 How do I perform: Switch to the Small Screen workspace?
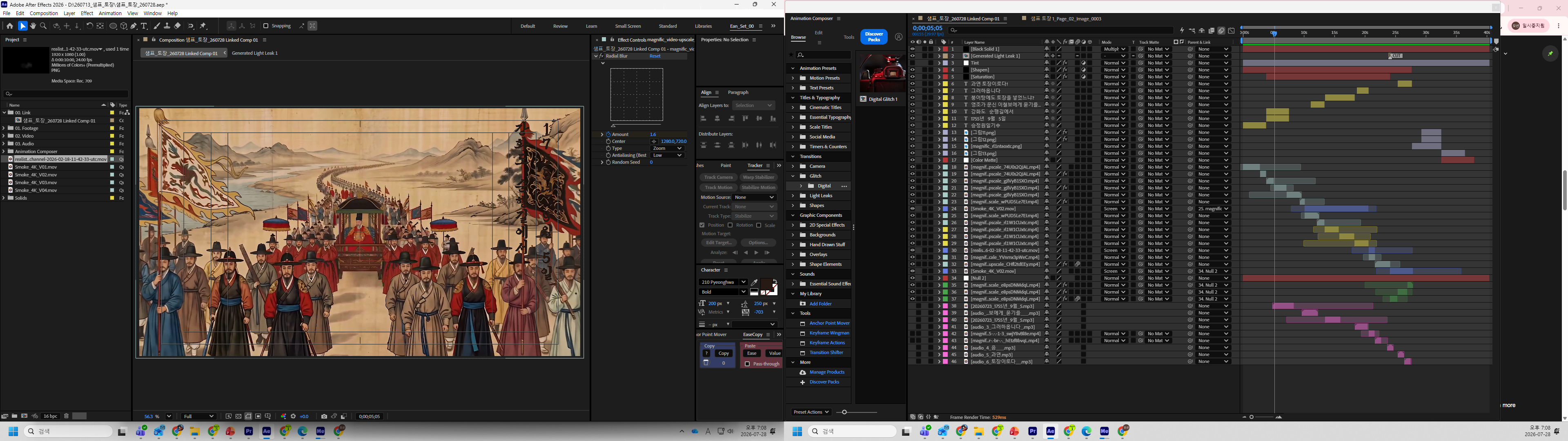(x=628, y=26)
